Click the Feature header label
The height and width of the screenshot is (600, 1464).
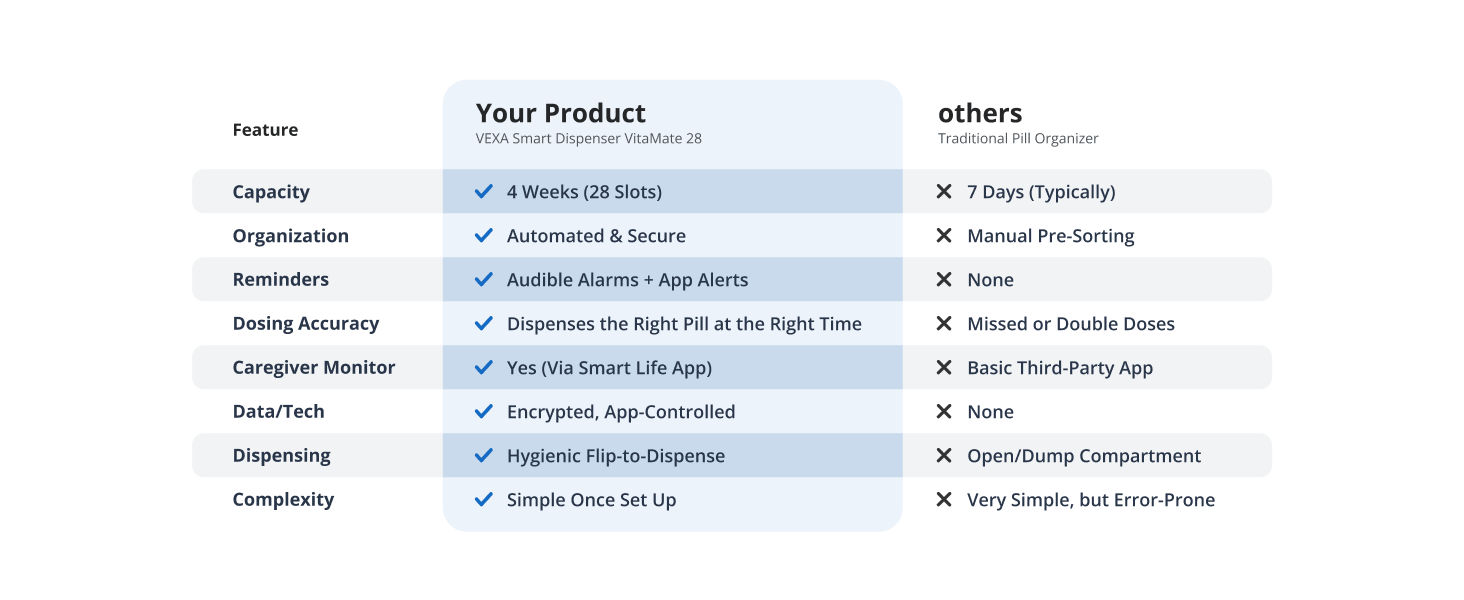click(265, 130)
